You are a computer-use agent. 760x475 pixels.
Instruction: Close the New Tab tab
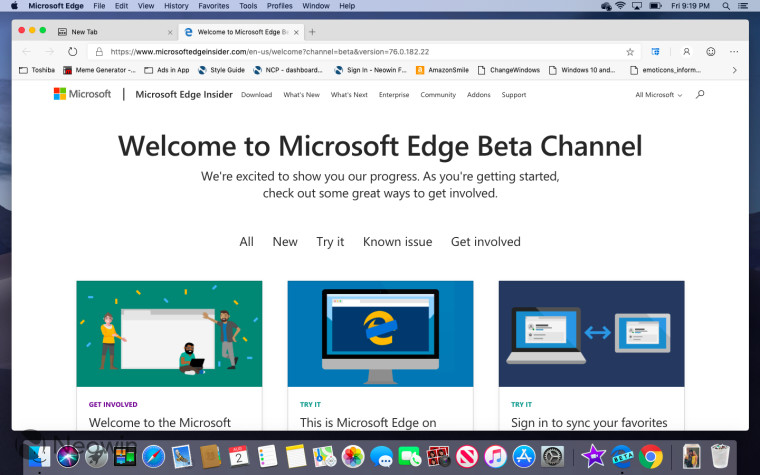(x=170, y=32)
